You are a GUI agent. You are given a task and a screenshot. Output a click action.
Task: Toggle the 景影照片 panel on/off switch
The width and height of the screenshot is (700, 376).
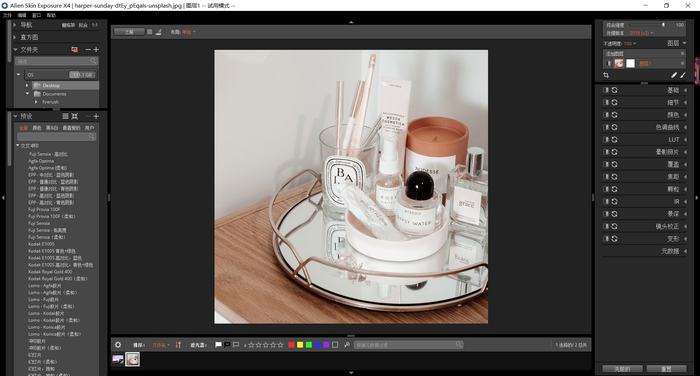tap(606, 152)
